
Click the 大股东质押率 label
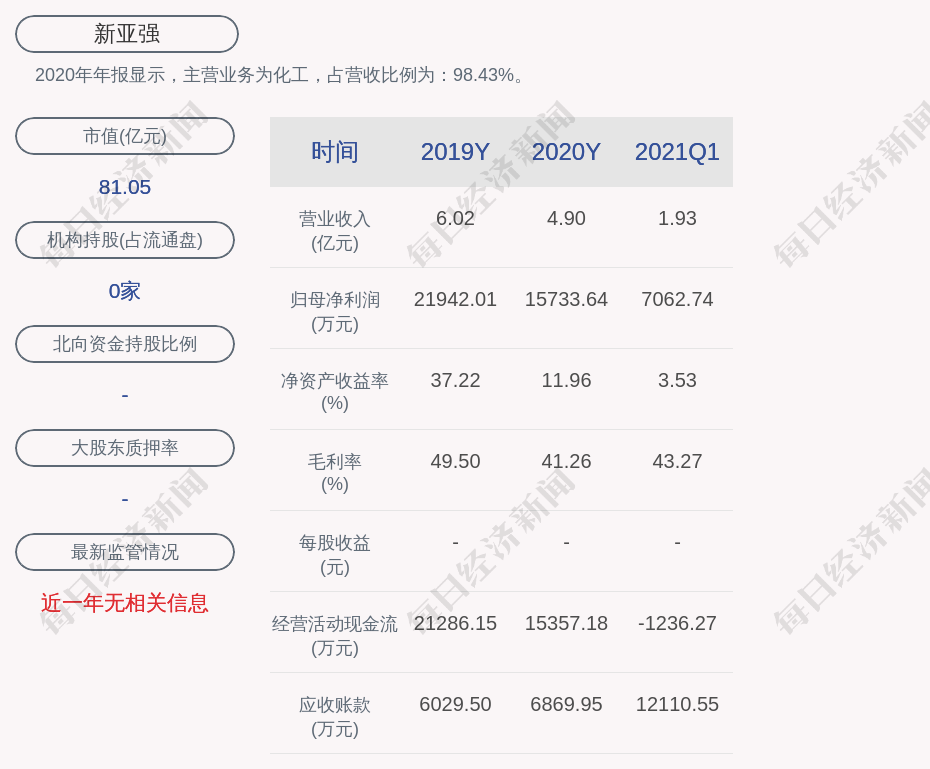[125, 448]
